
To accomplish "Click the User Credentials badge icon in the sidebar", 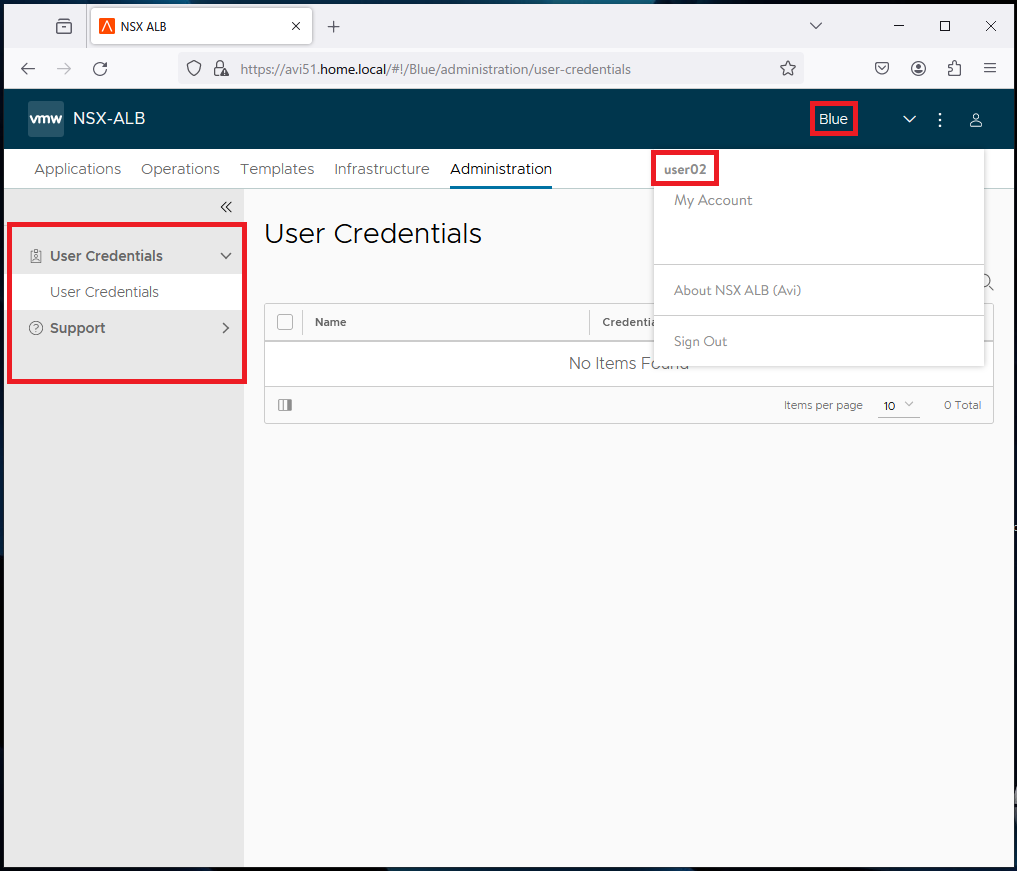I will (x=36, y=256).
